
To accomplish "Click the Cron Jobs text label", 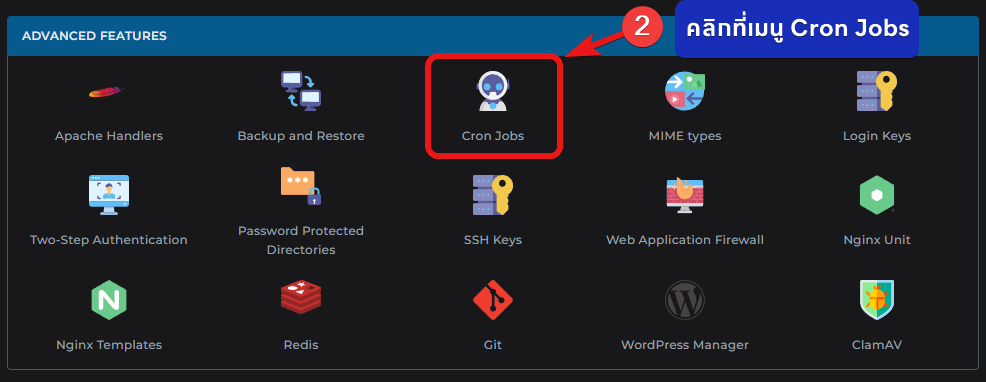I will click(493, 136).
